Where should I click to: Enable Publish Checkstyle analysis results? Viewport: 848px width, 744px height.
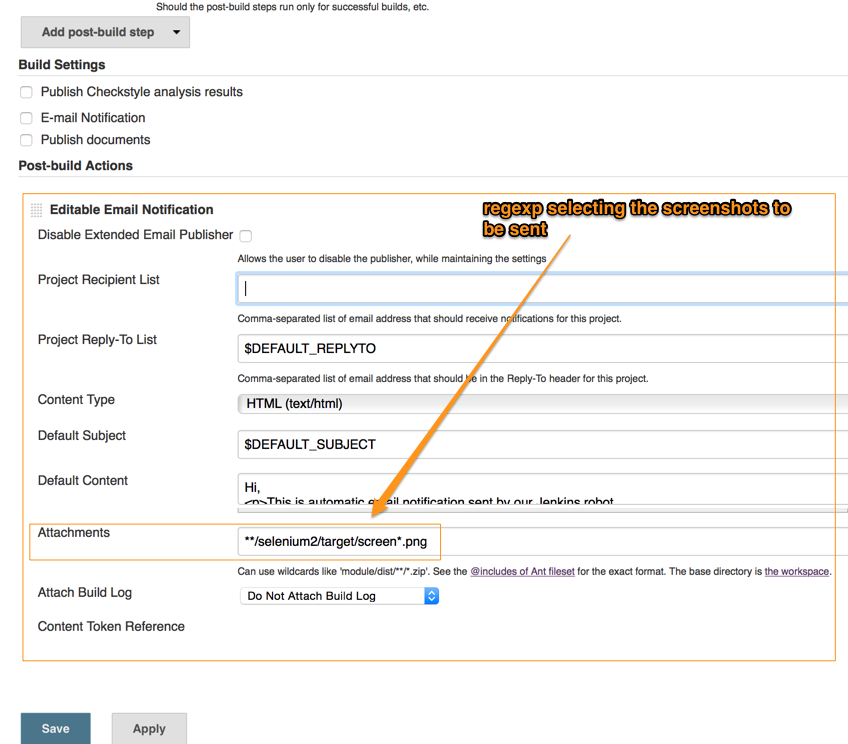pyautogui.click(x=25, y=92)
